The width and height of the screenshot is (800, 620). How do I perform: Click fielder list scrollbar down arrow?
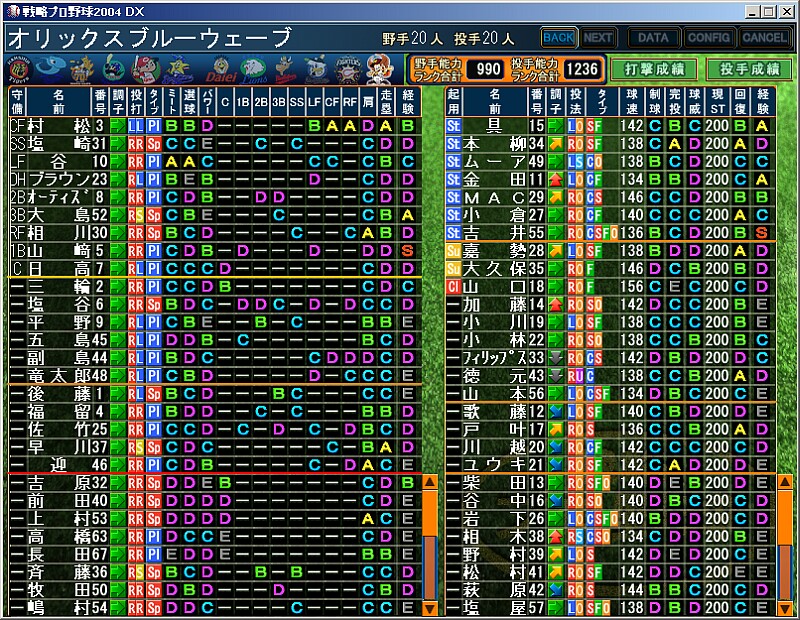pyautogui.click(x=430, y=608)
